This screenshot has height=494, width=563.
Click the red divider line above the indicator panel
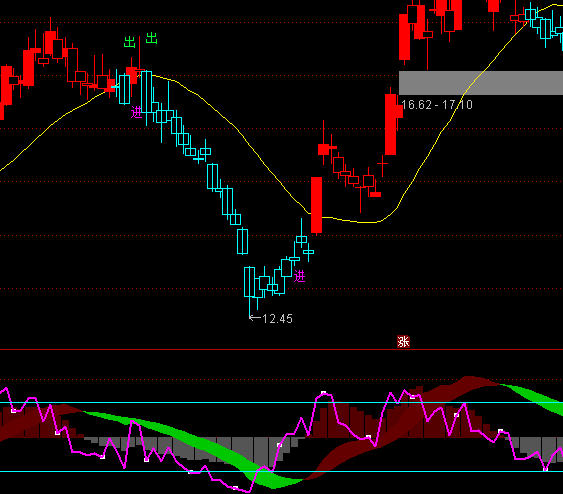(282, 349)
